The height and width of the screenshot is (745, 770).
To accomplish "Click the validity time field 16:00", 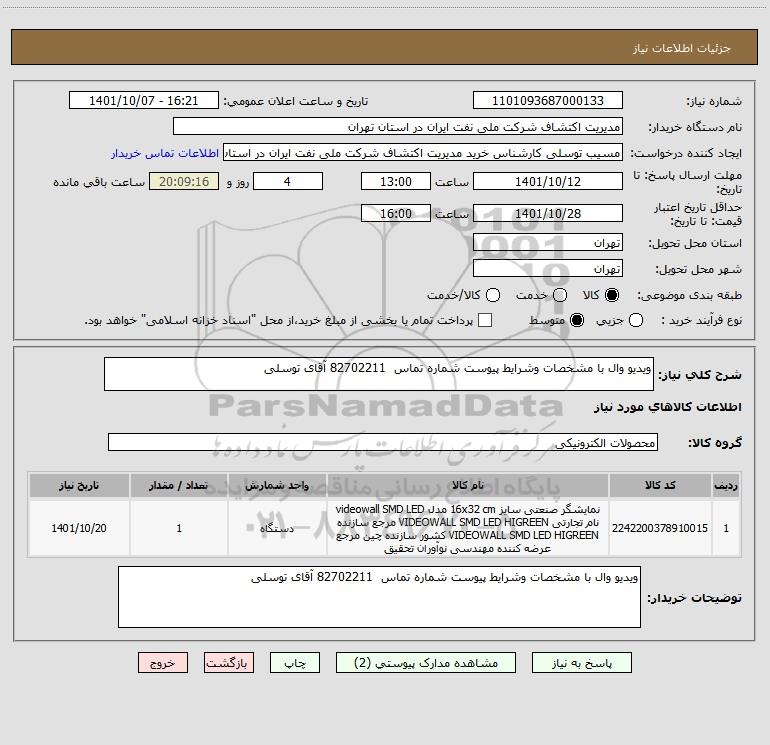I will coord(396,213).
